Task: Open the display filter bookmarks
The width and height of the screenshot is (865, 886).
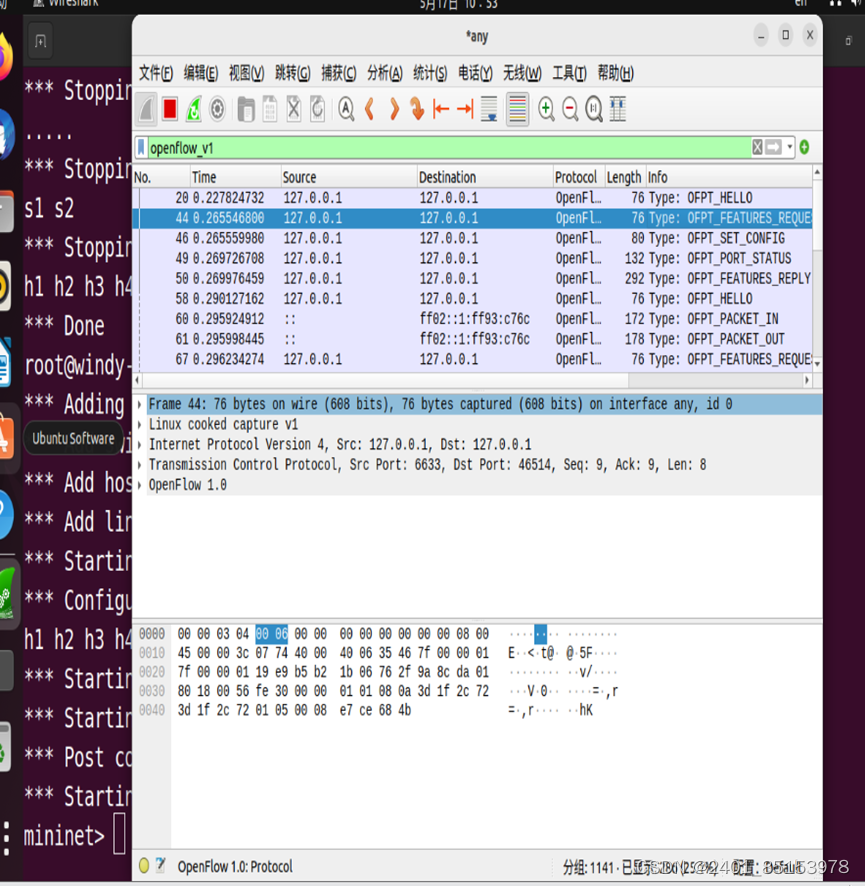Action: [x=140, y=146]
